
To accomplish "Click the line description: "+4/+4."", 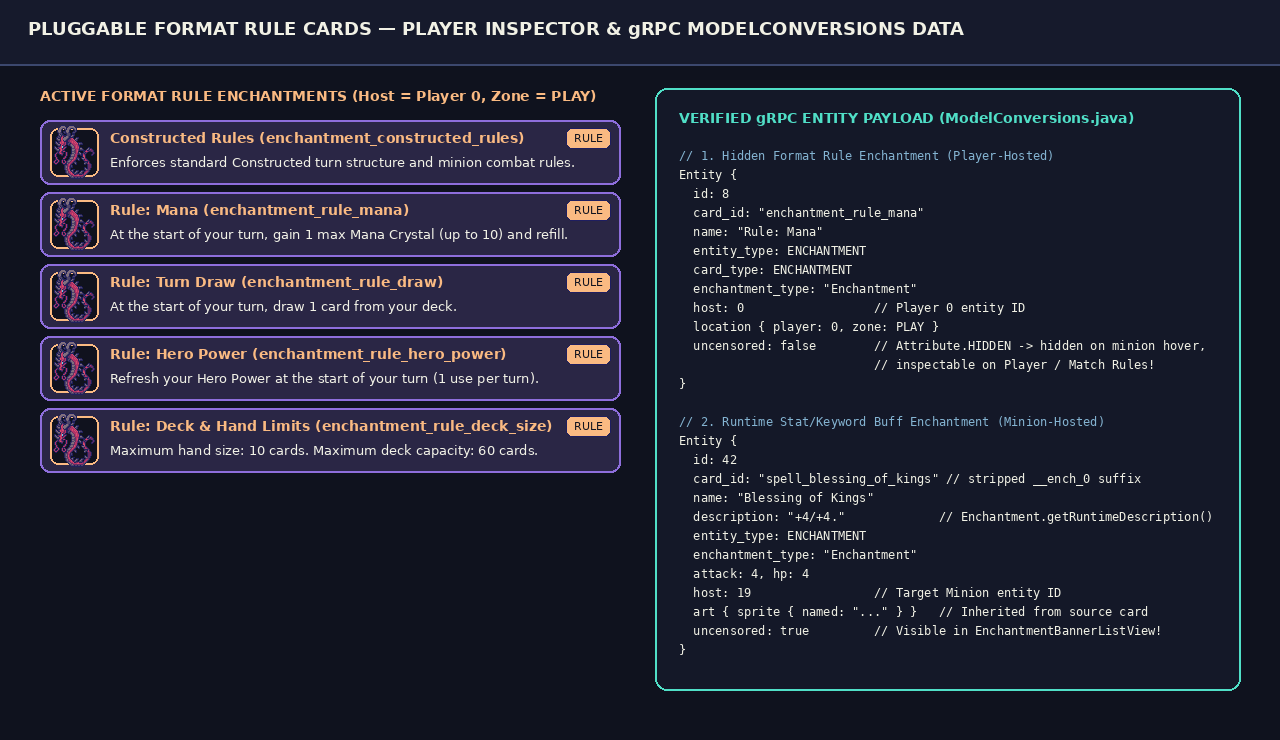I will [769, 517].
